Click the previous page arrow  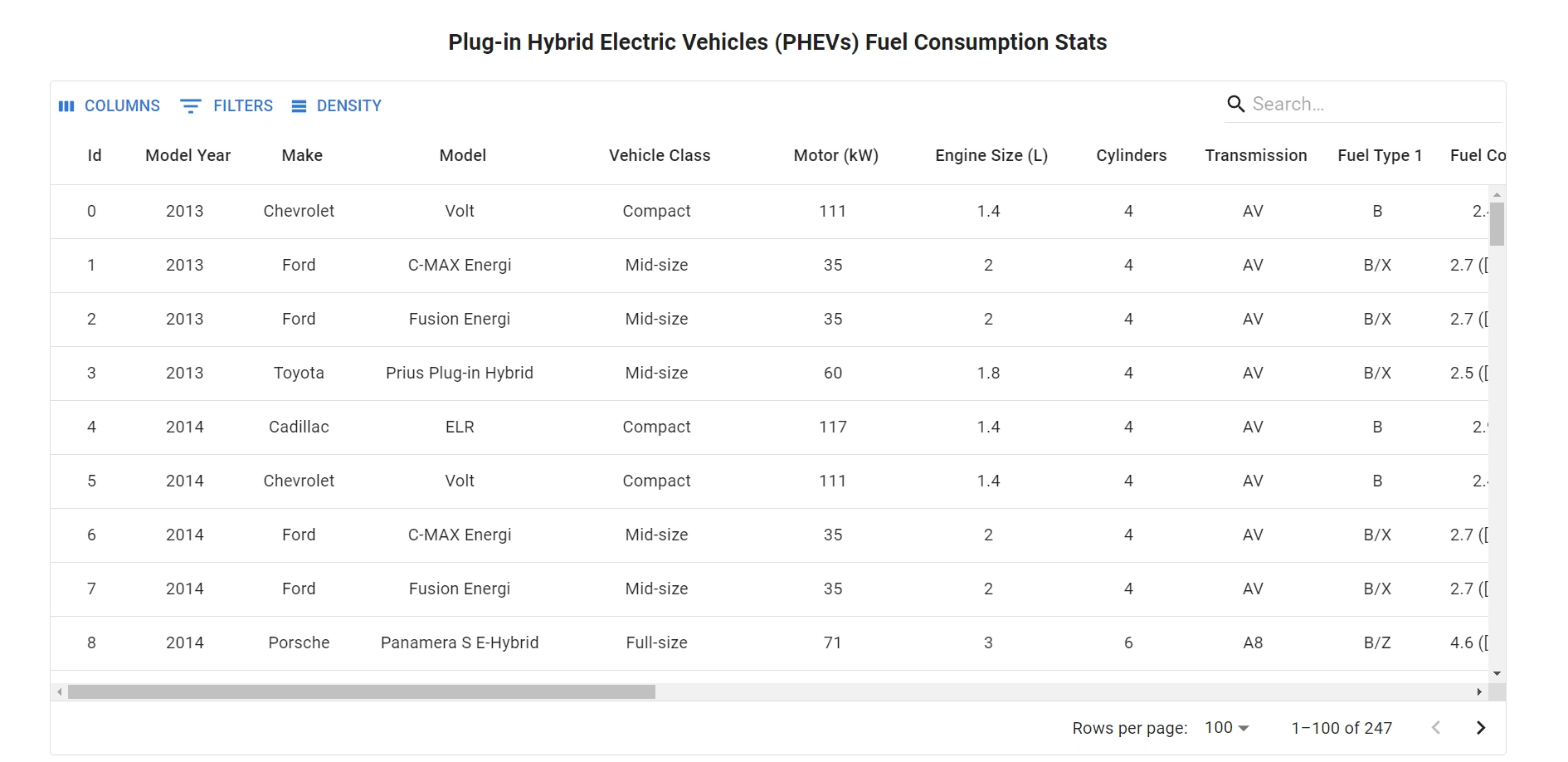1436,728
